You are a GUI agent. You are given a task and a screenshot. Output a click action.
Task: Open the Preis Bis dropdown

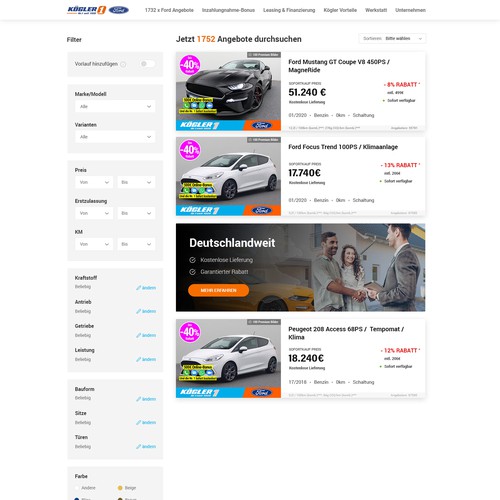tap(136, 182)
